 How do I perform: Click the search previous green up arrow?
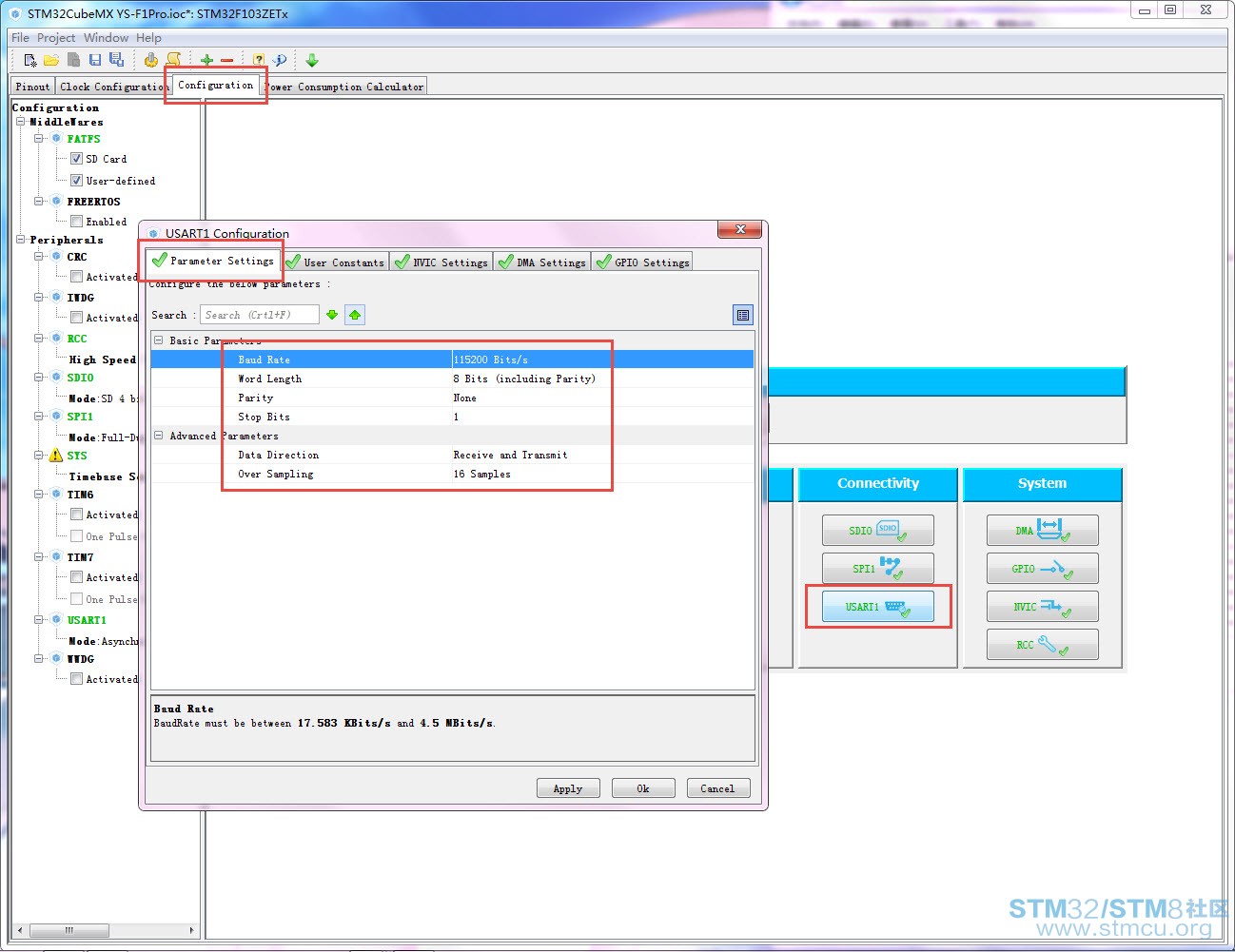[x=355, y=315]
